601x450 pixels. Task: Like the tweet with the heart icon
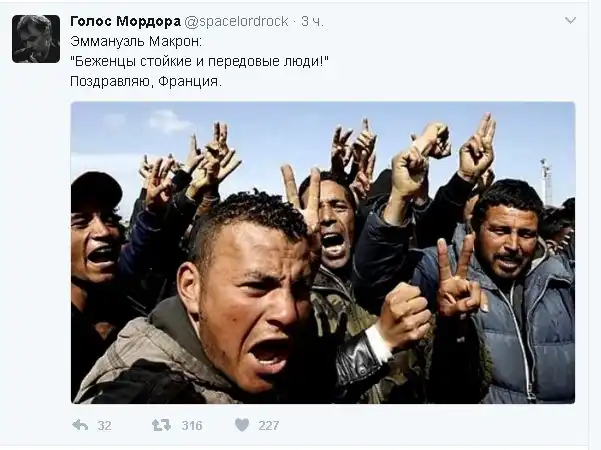click(242, 425)
